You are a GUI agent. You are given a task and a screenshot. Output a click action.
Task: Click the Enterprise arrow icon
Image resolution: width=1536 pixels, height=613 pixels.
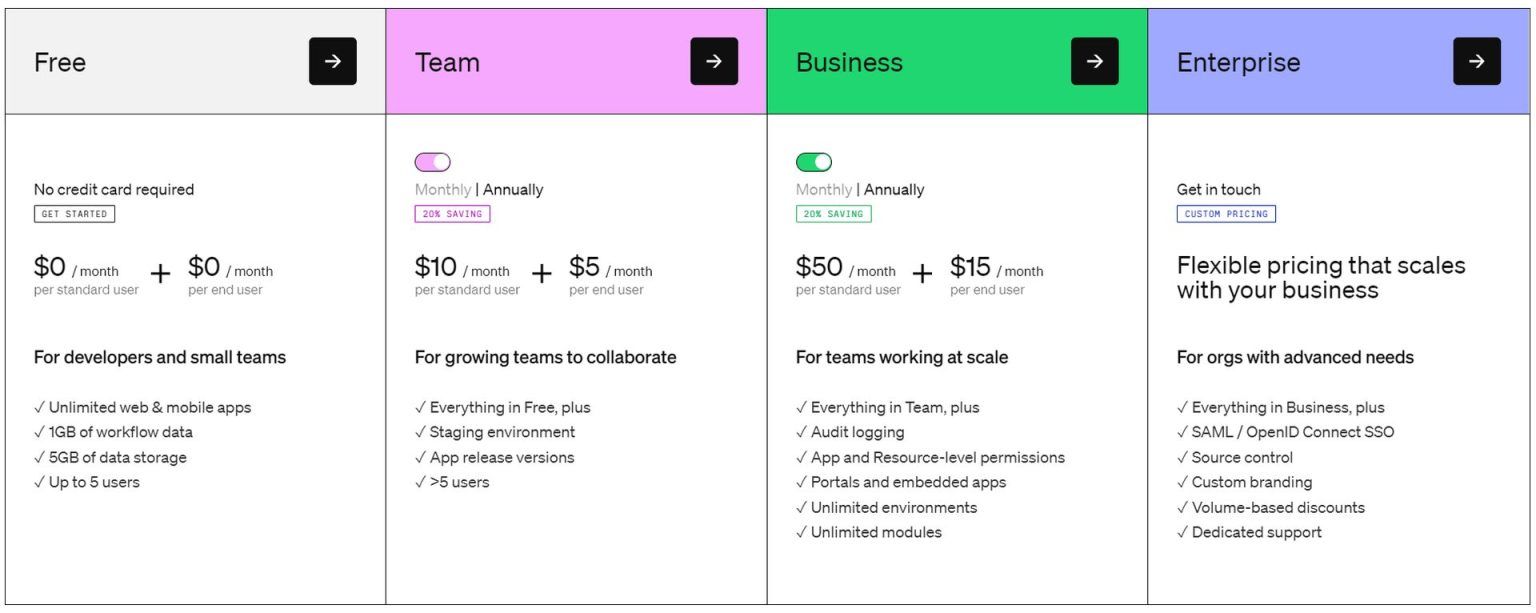coord(1477,61)
